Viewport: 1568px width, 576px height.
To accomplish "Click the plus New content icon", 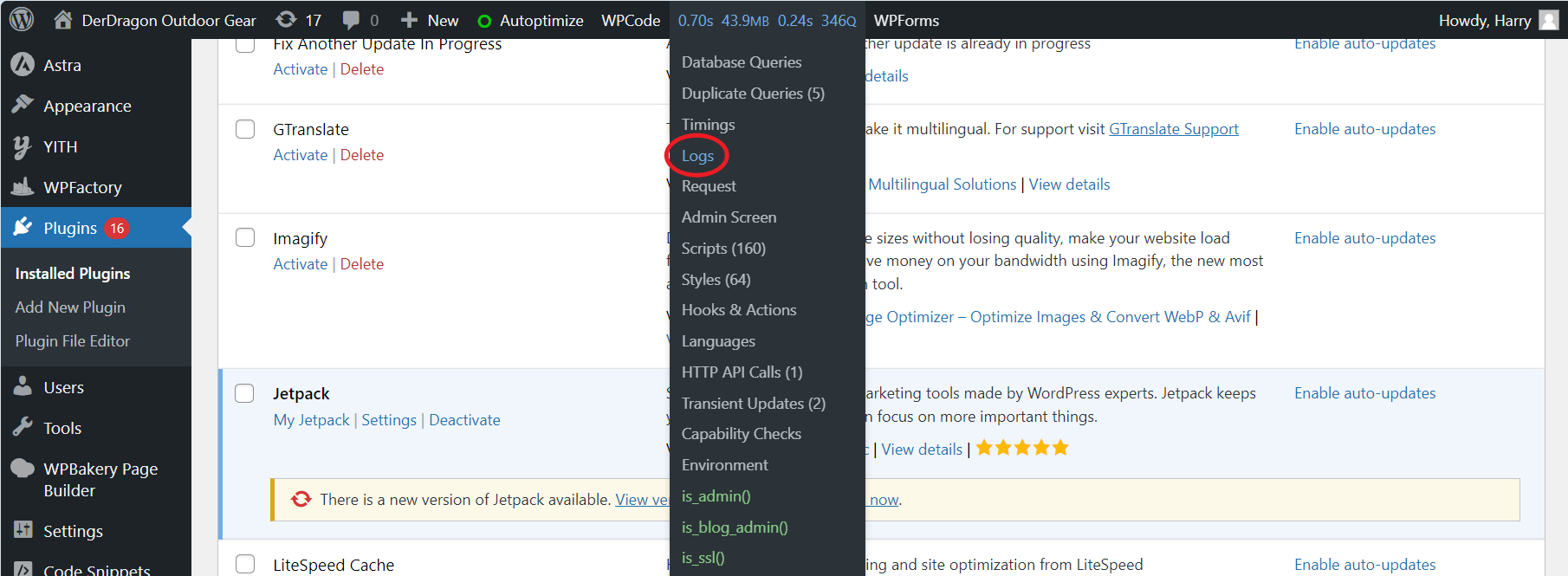I will pyautogui.click(x=409, y=20).
